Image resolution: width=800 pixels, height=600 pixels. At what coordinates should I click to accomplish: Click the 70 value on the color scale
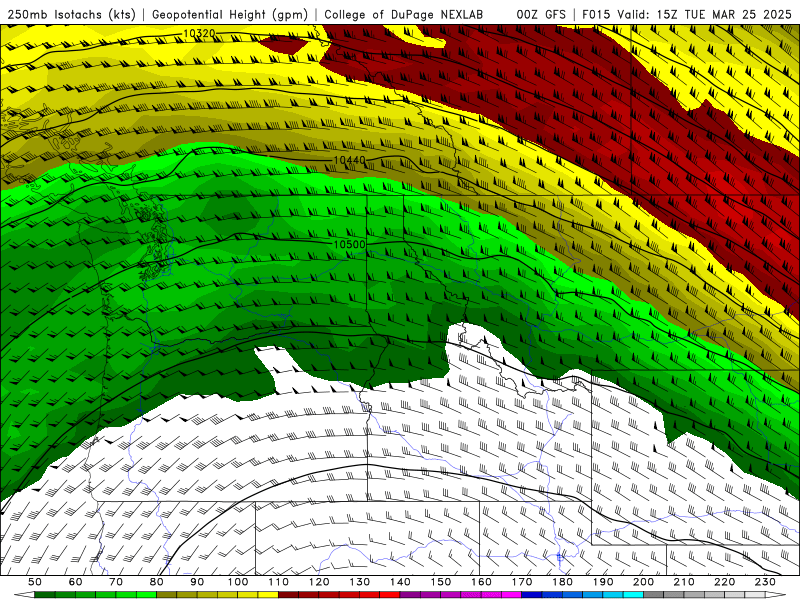(116, 582)
